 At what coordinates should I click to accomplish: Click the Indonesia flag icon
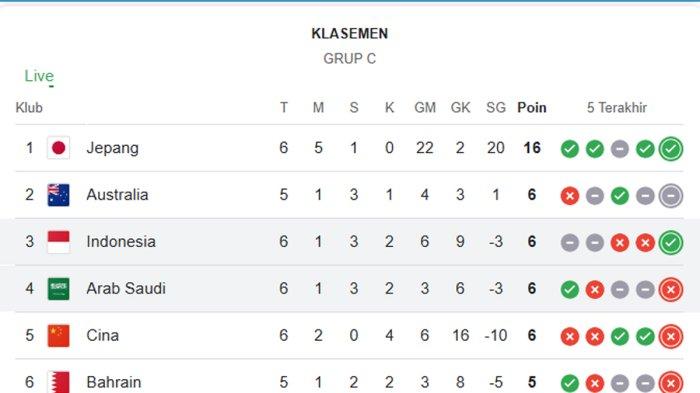(58, 242)
